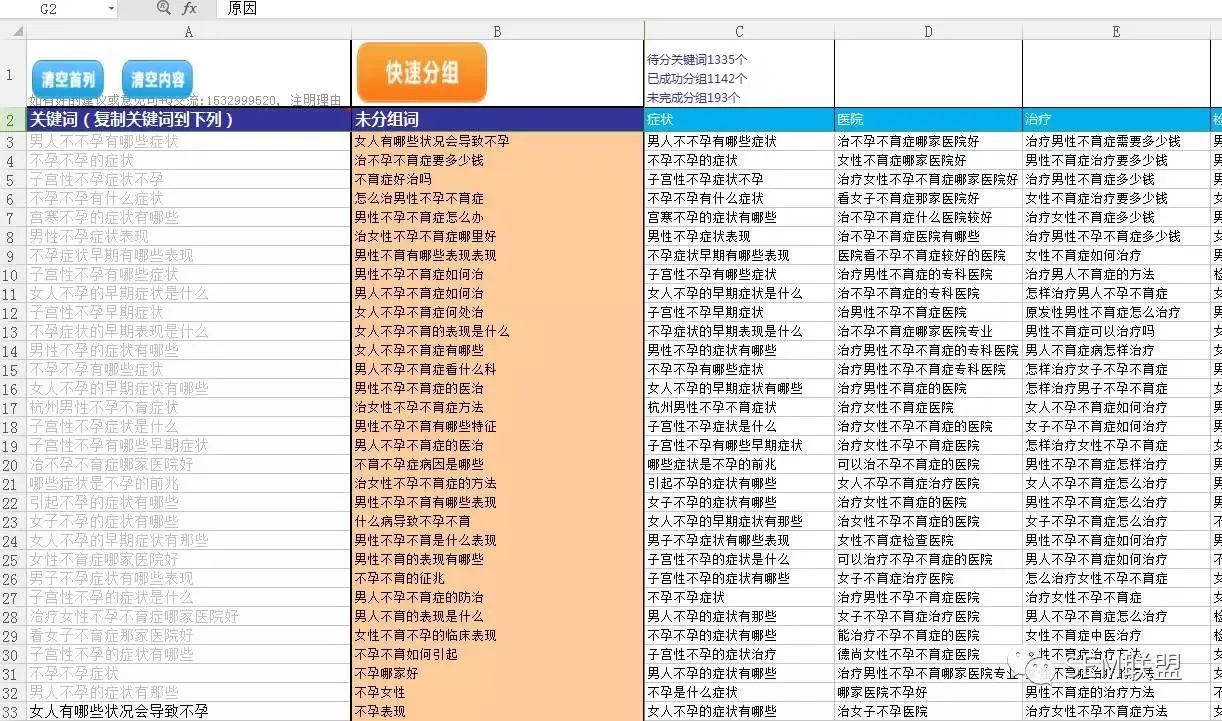Screen dimensions: 1222x721
Task: Select column D header
Action: [928, 32]
